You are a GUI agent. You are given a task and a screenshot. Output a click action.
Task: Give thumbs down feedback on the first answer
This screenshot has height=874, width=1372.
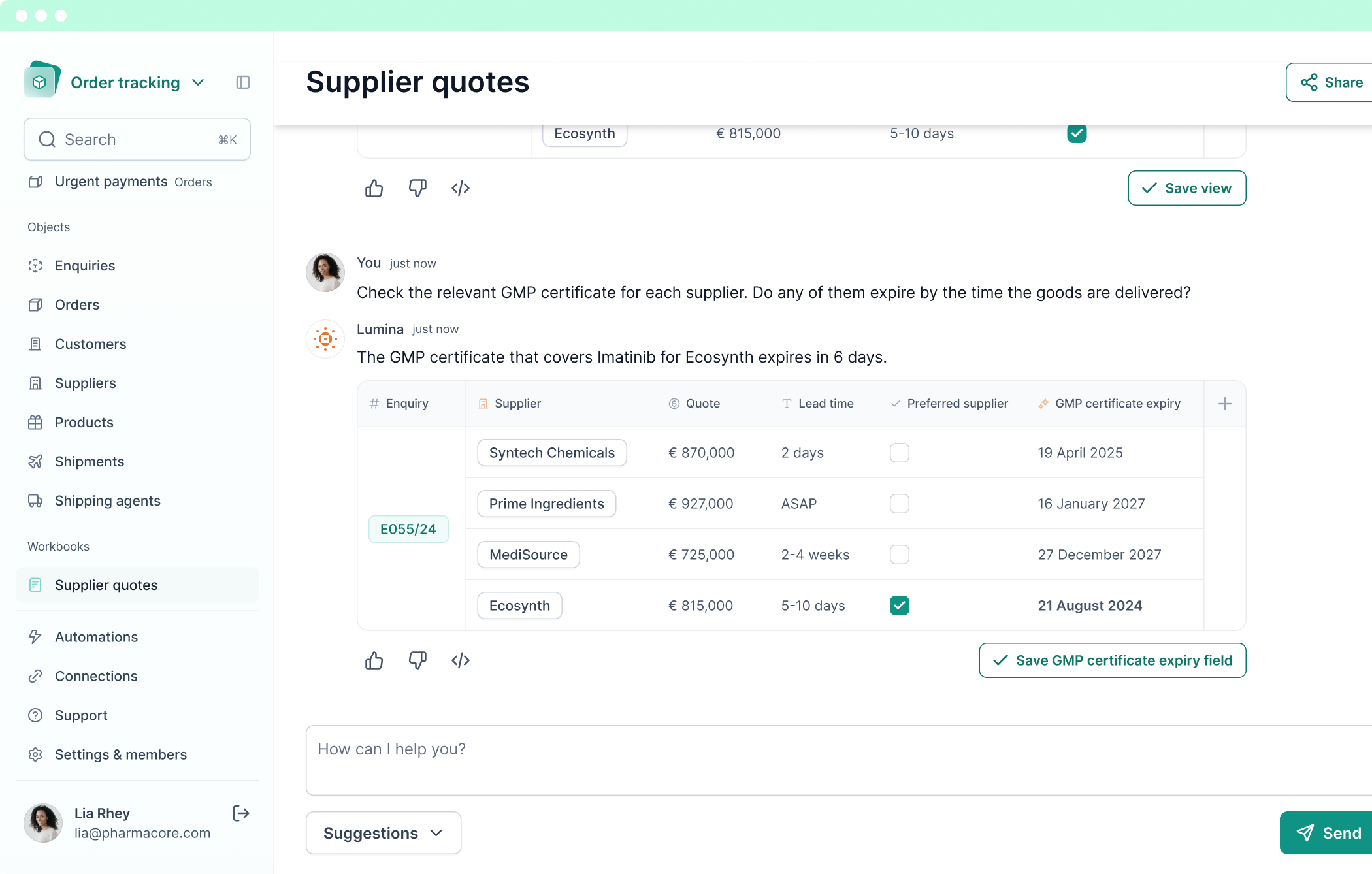(x=417, y=188)
